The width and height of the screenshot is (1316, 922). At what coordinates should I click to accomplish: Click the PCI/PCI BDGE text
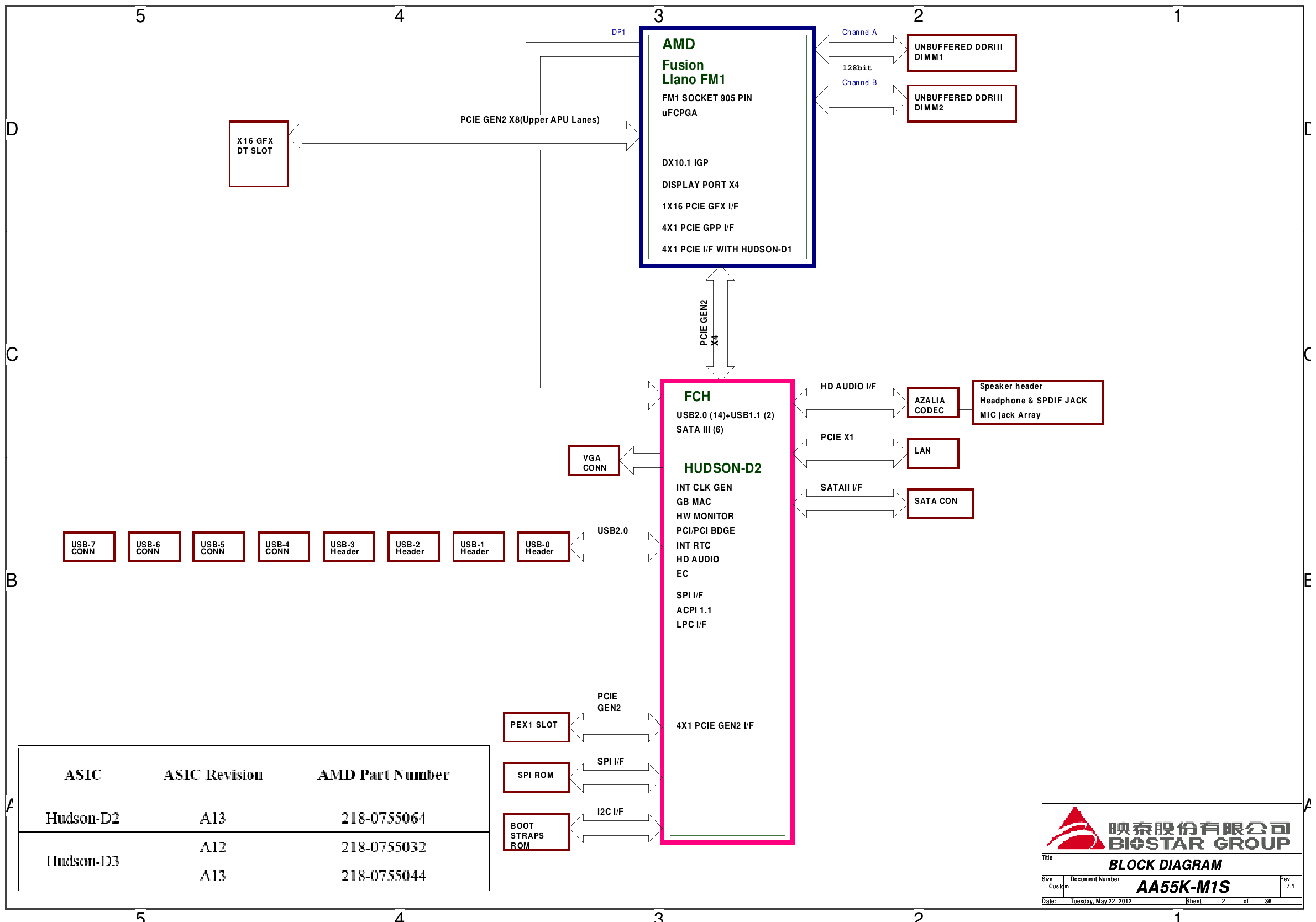pos(705,531)
